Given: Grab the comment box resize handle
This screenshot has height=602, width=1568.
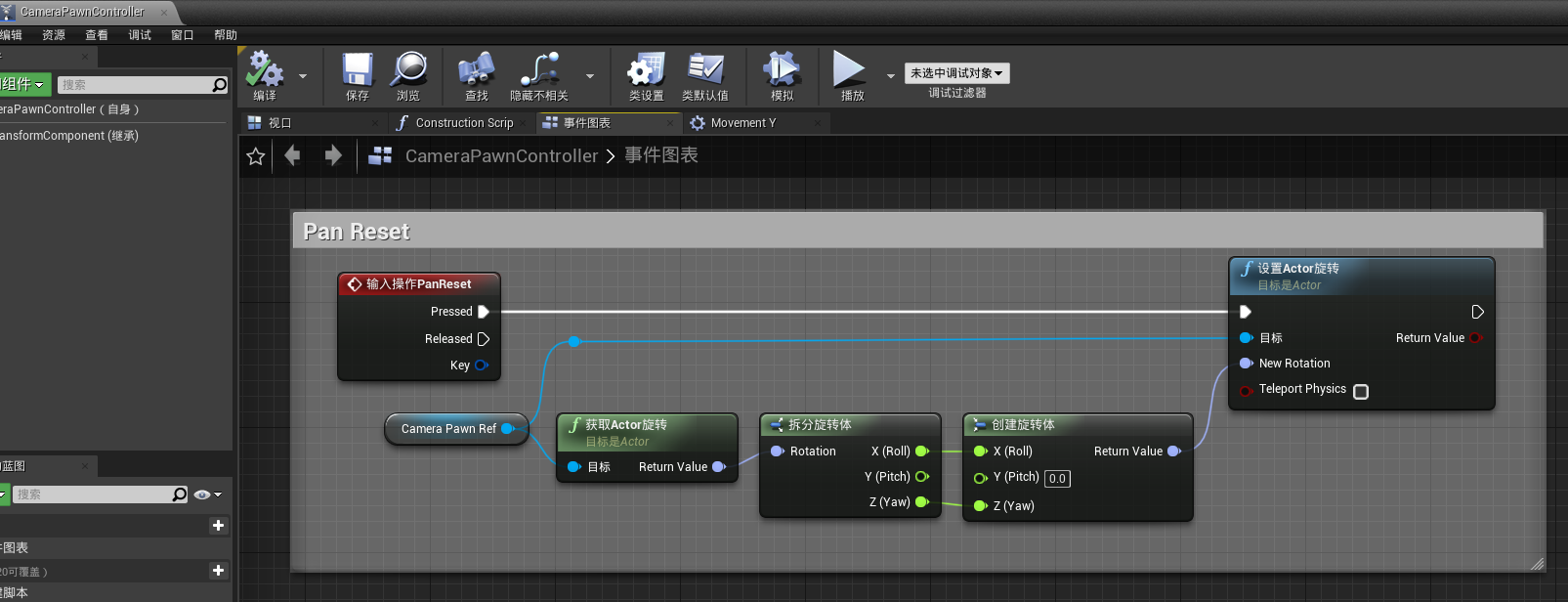Looking at the screenshot, I should 1538,564.
